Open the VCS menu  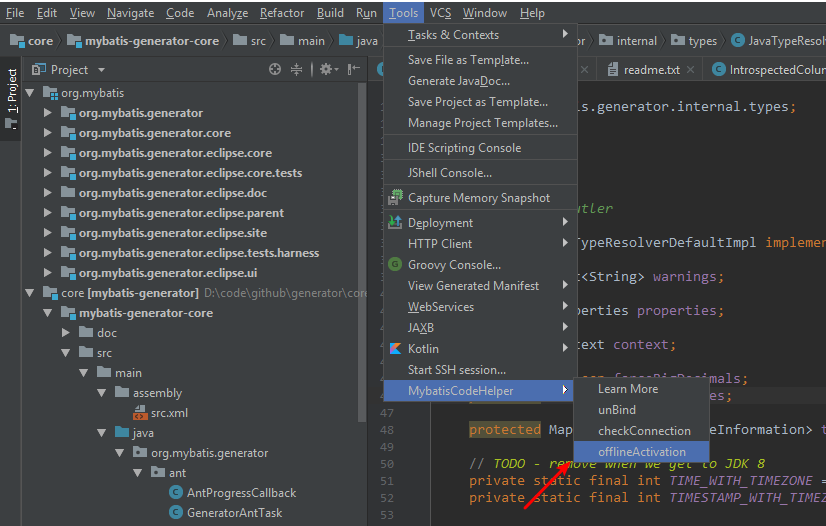(x=440, y=13)
